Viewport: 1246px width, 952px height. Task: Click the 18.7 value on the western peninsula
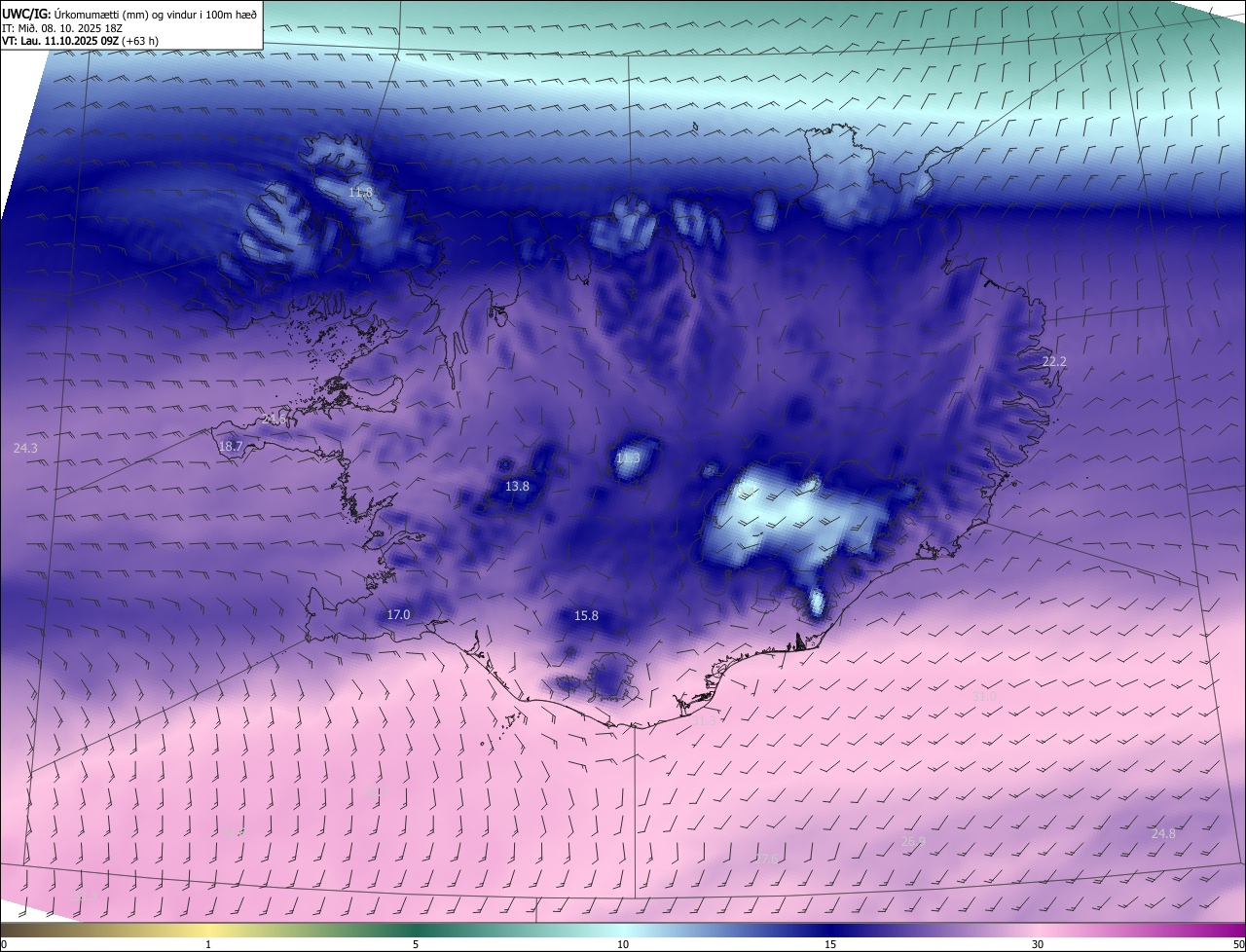click(231, 446)
